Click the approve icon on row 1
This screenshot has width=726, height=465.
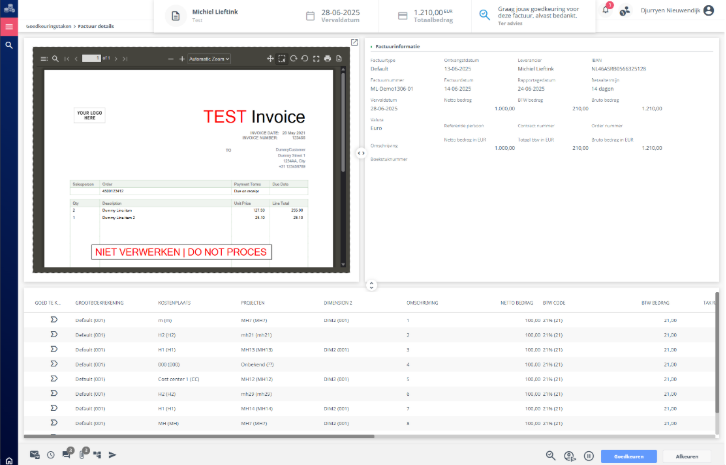[54, 320]
